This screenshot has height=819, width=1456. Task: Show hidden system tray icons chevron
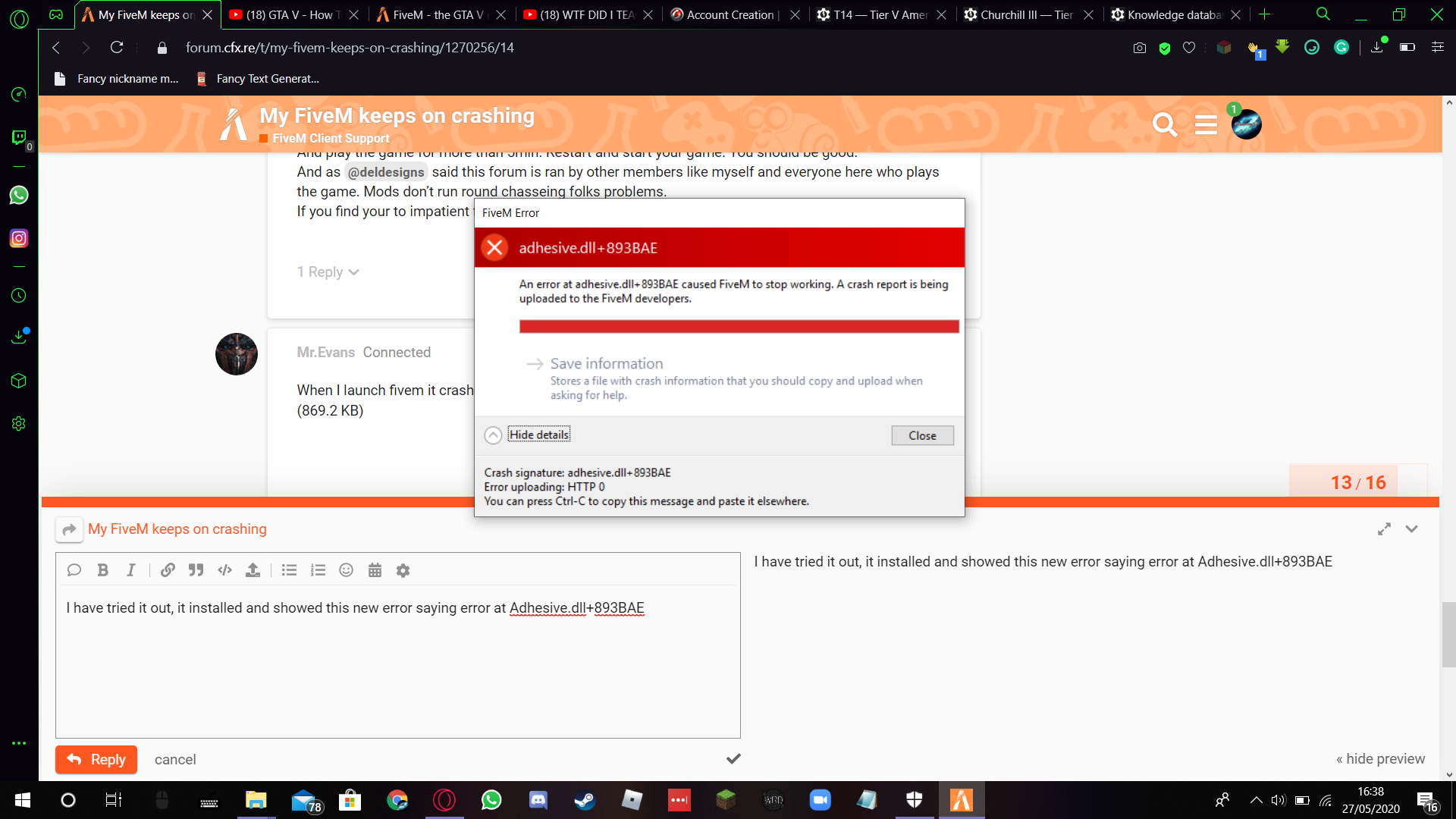click(1256, 800)
